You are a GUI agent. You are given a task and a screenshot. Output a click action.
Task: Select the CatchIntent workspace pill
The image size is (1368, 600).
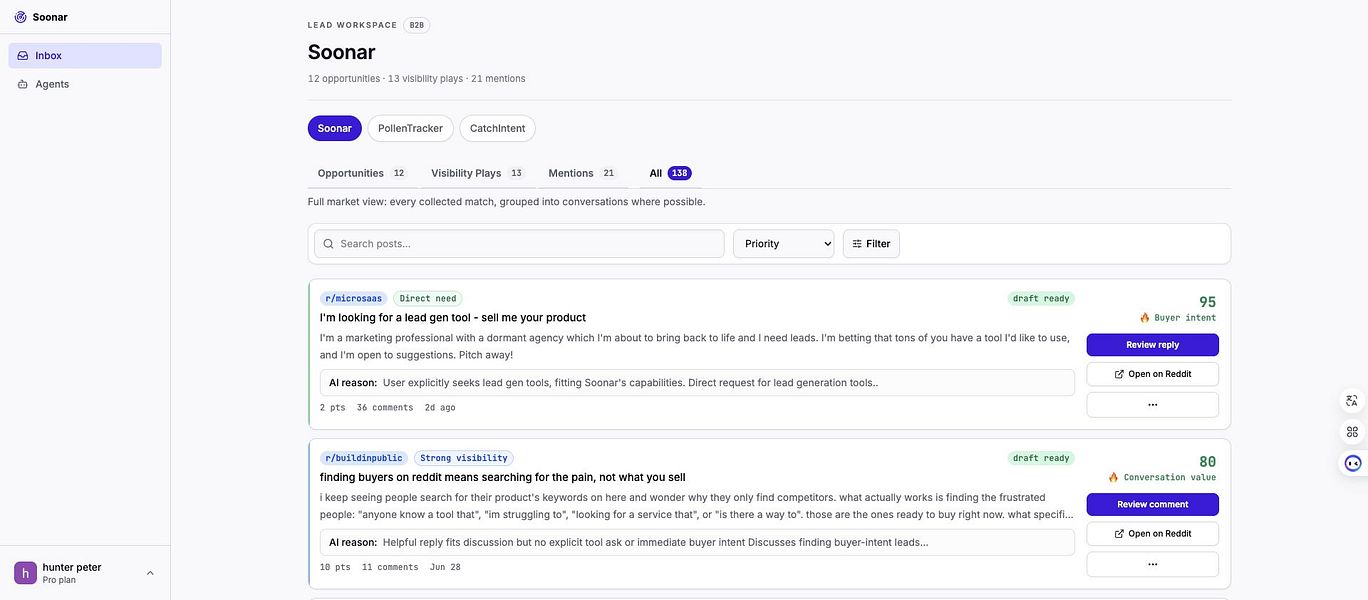(497, 128)
